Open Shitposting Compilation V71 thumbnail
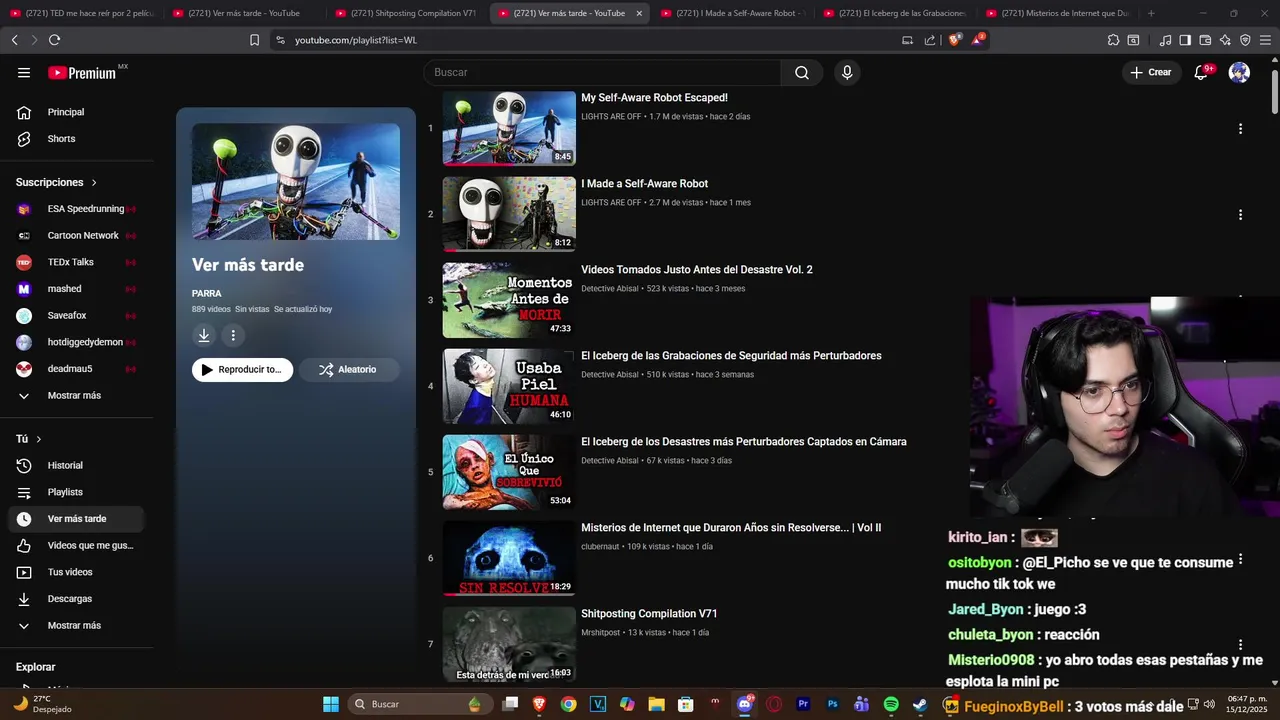Image resolution: width=1280 pixels, height=720 pixels. 509,644
